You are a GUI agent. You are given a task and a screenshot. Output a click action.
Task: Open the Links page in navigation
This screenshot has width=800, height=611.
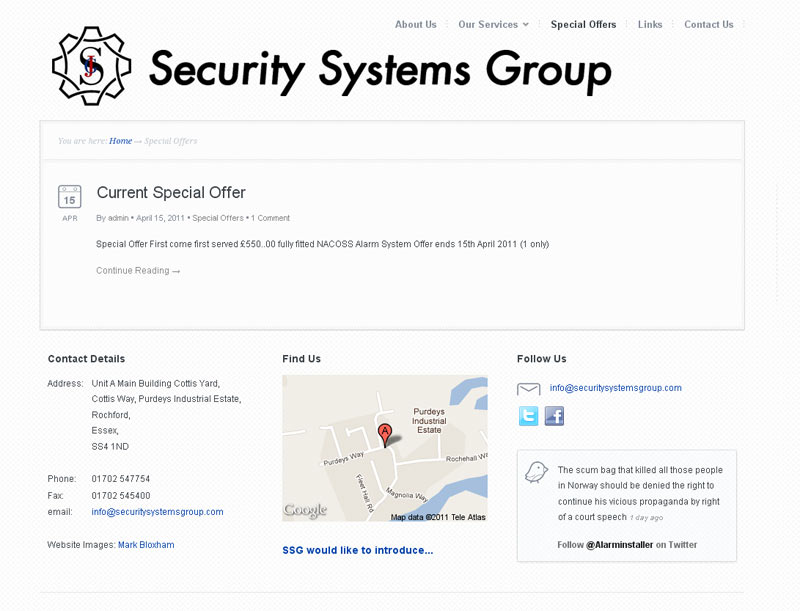pos(650,24)
